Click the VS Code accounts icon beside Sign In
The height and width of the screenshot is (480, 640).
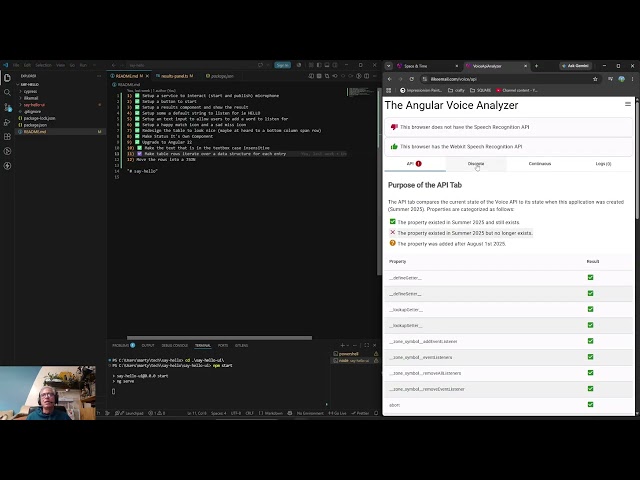pos(299,65)
